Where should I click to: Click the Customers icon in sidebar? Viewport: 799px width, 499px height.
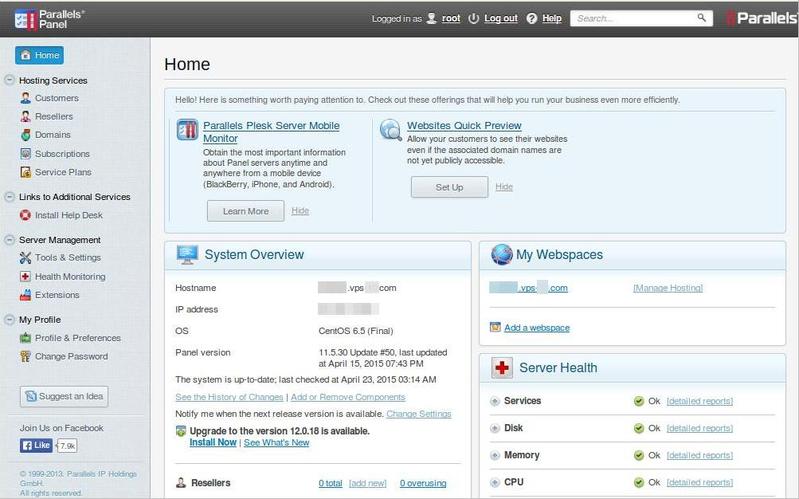26,98
